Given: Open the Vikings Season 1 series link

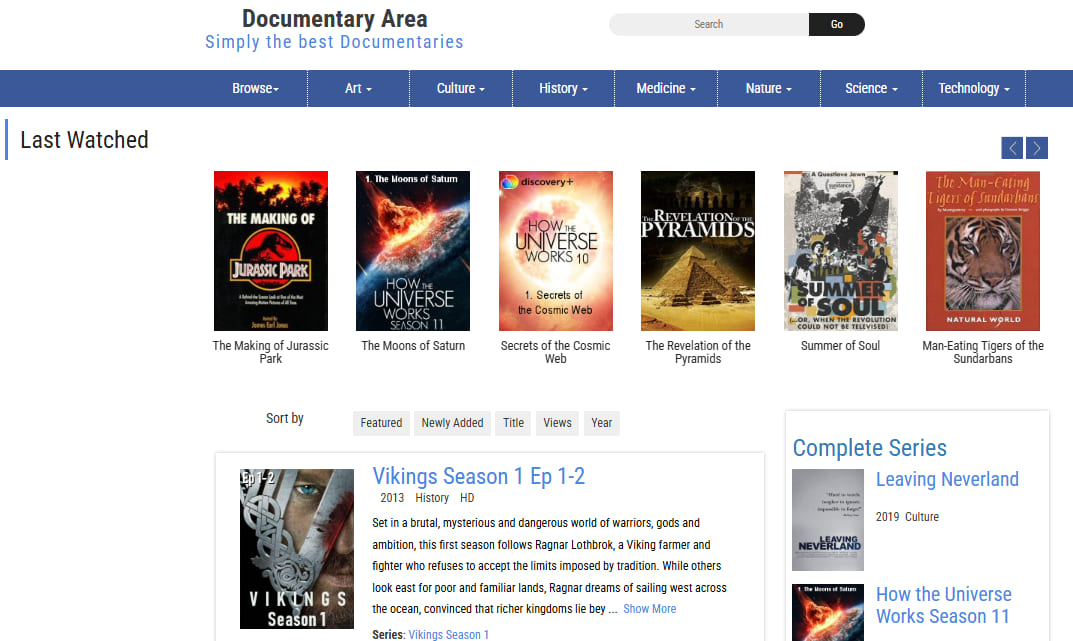Looking at the screenshot, I should [x=448, y=634].
